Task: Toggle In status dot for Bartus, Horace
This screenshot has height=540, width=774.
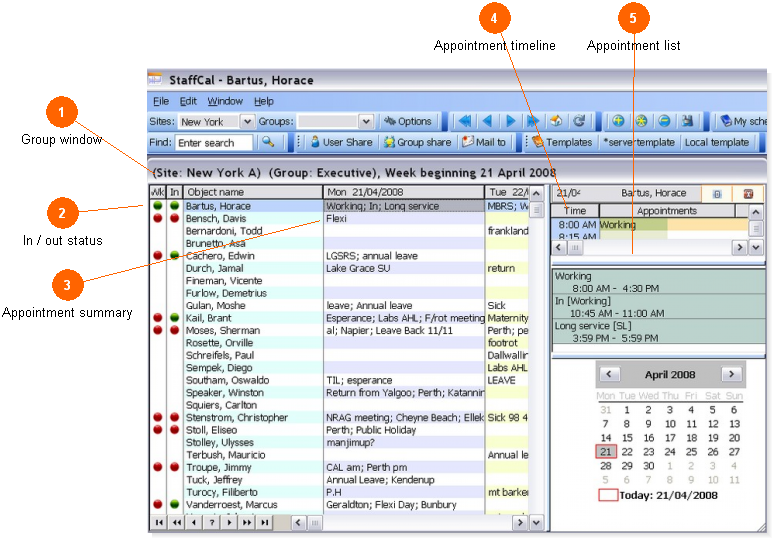Action: coord(174,205)
